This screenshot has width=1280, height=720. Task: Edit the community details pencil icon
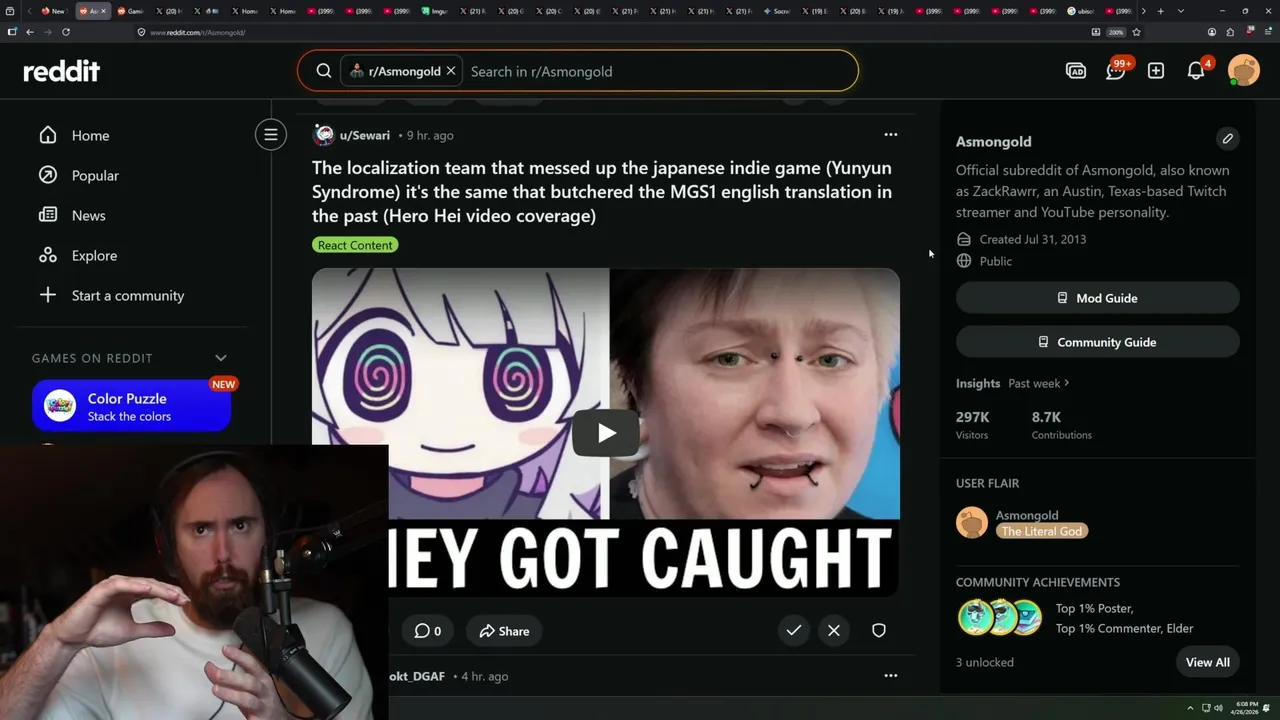click(x=1227, y=138)
